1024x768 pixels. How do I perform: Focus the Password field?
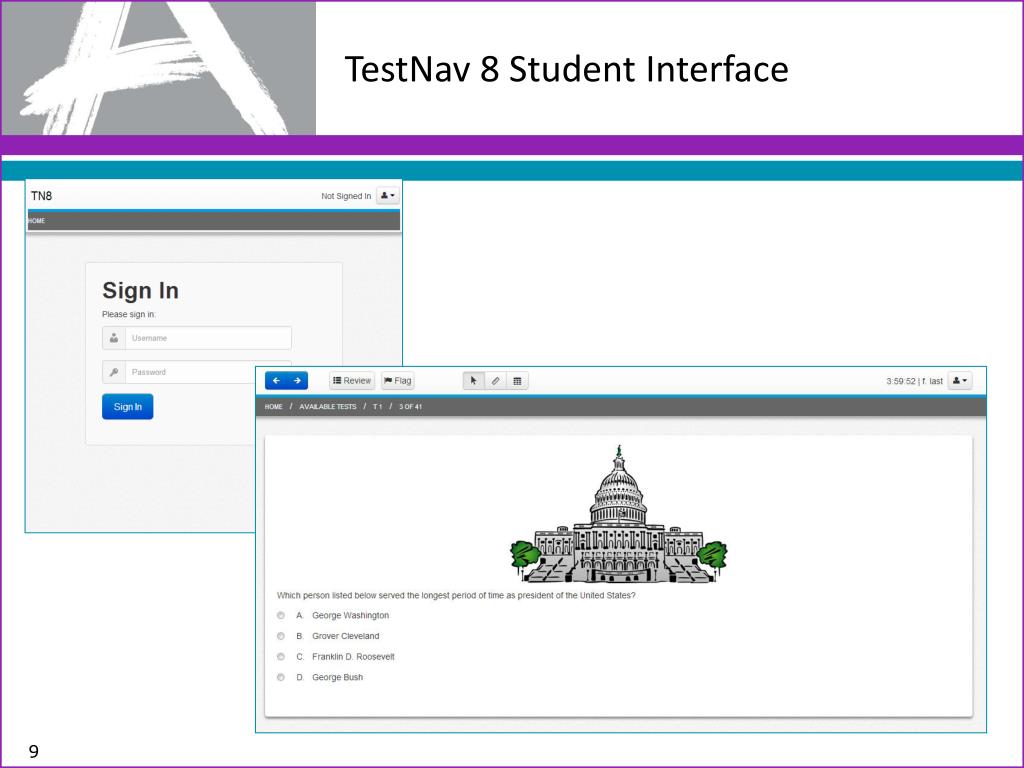[x=208, y=372]
